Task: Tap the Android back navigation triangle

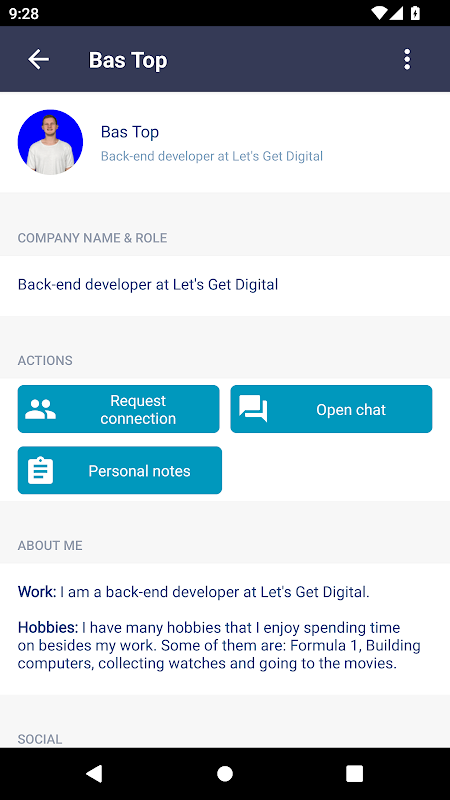Action: click(x=94, y=773)
